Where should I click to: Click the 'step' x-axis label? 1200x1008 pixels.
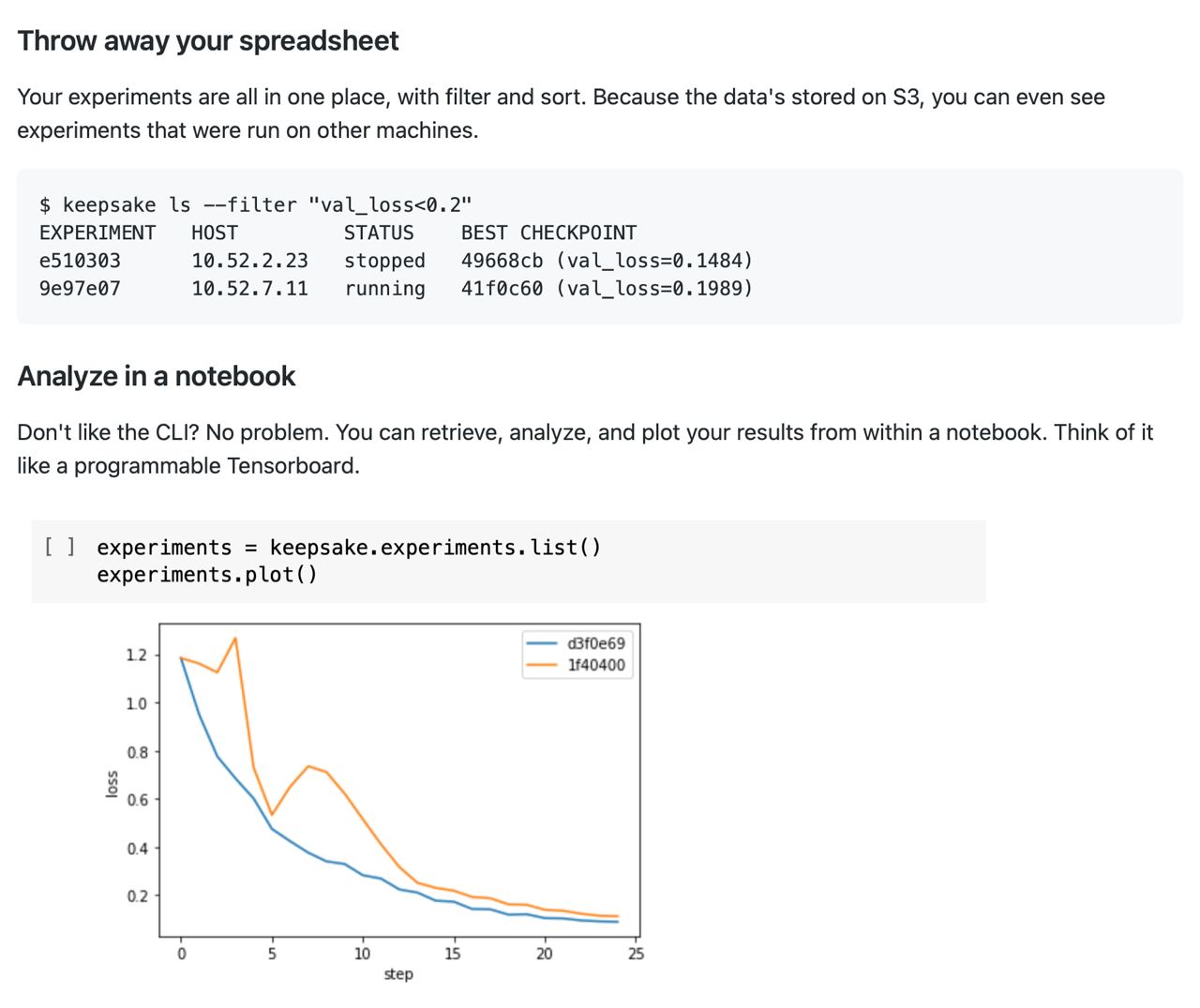point(398,974)
